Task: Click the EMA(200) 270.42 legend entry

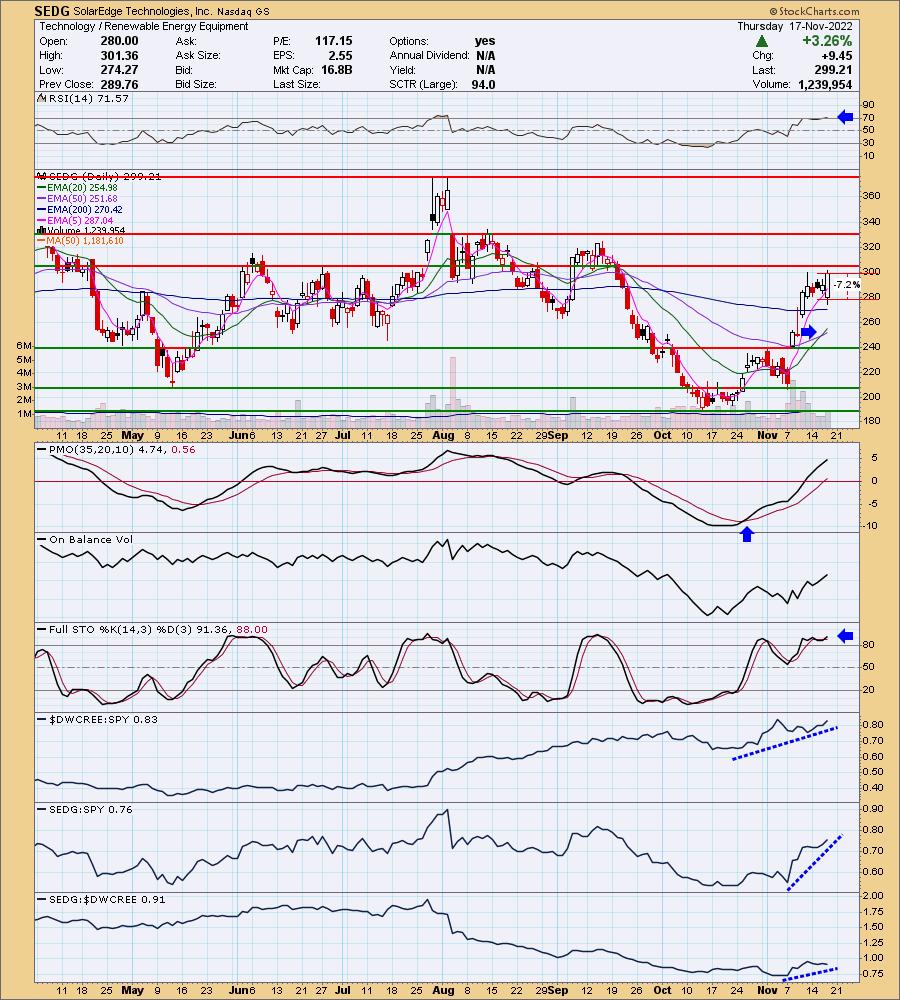Action: [x=85, y=209]
